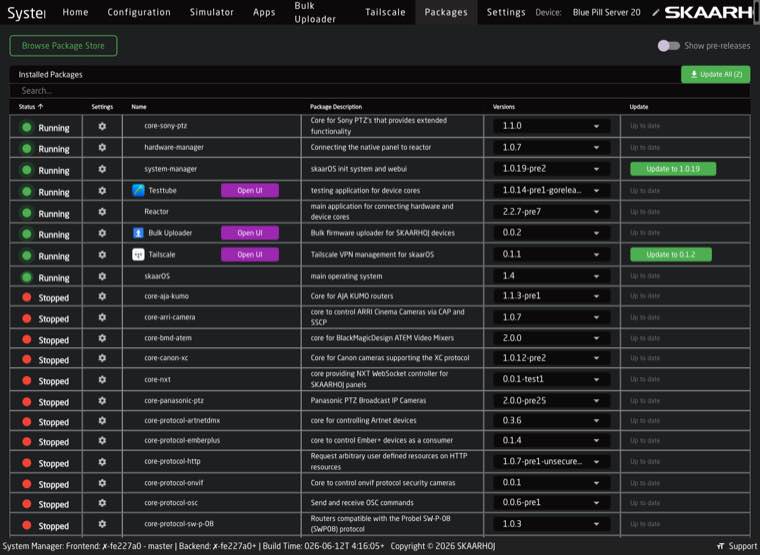Sort by the Versions column header
760x555 pixels.
click(x=504, y=107)
